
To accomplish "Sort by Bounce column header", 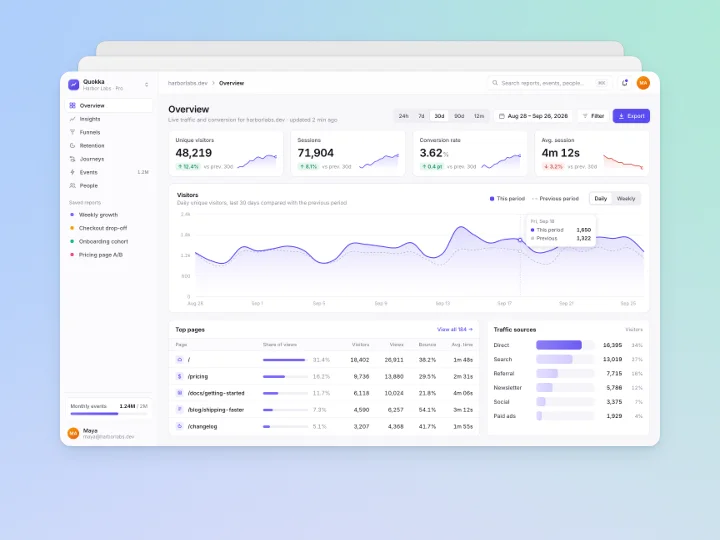I will [427, 344].
